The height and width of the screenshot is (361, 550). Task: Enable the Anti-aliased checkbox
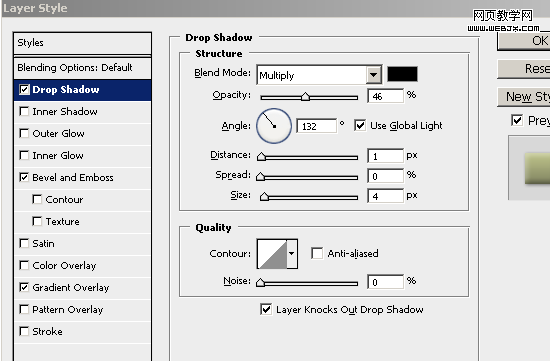pyautogui.click(x=317, y=253)
